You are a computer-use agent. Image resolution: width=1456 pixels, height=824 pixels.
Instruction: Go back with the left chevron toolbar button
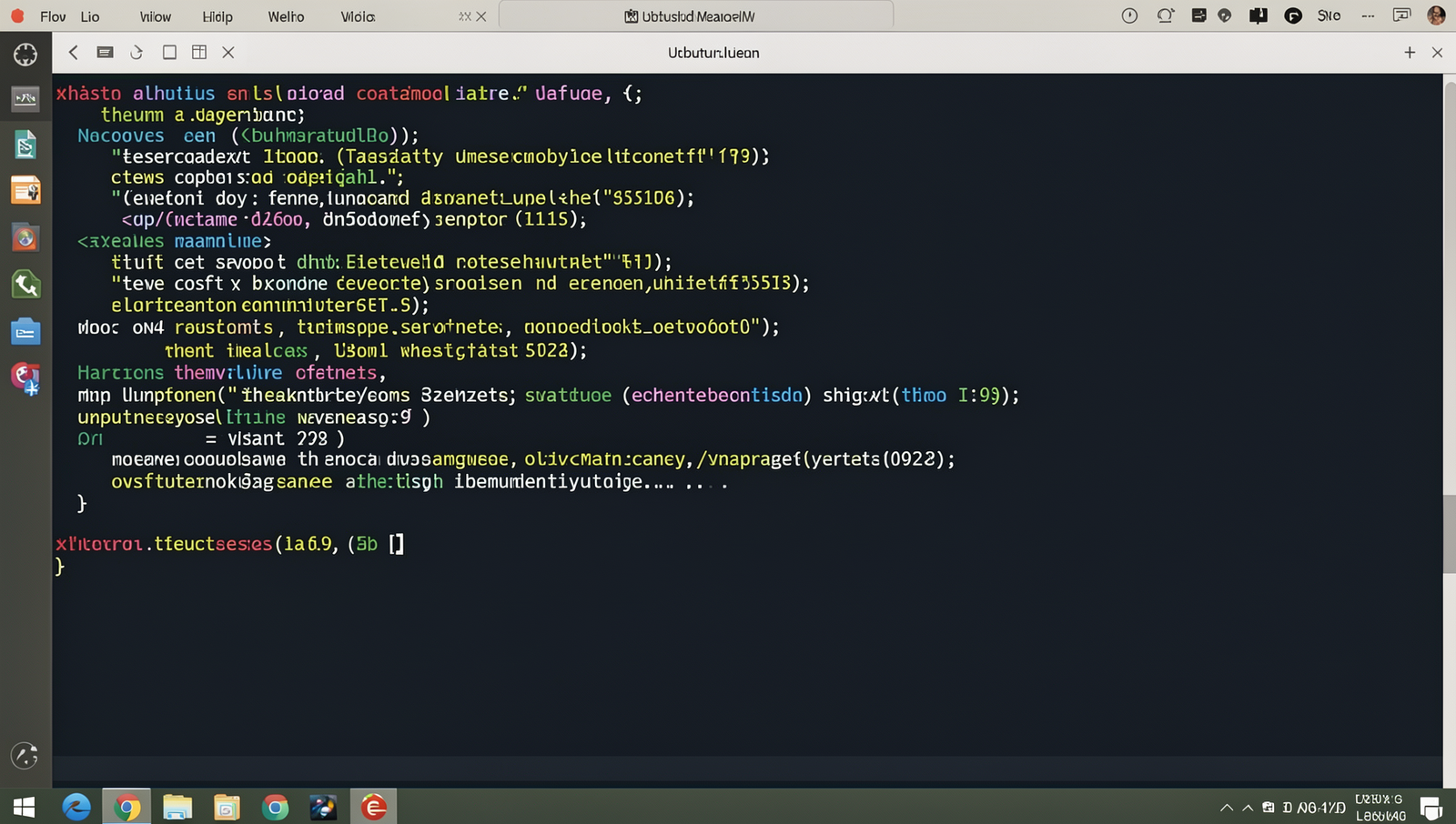pos(74,53)
